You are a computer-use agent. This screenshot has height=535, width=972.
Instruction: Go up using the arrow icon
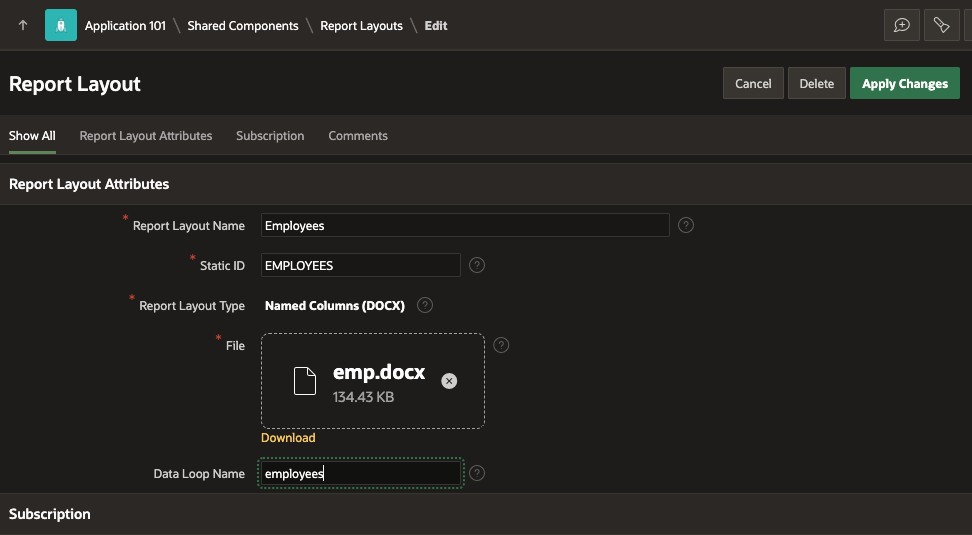pos(23,25)
